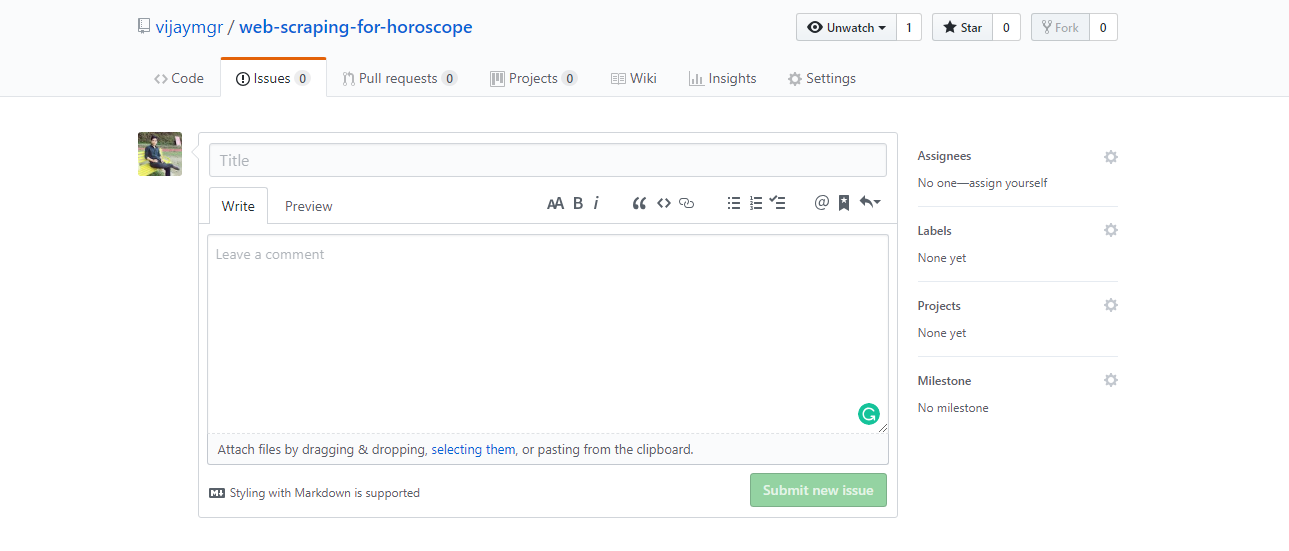This screenshot has height=551, width=1289.
Task: Click 'assign yourself' link
Action: coord(1006,183)
